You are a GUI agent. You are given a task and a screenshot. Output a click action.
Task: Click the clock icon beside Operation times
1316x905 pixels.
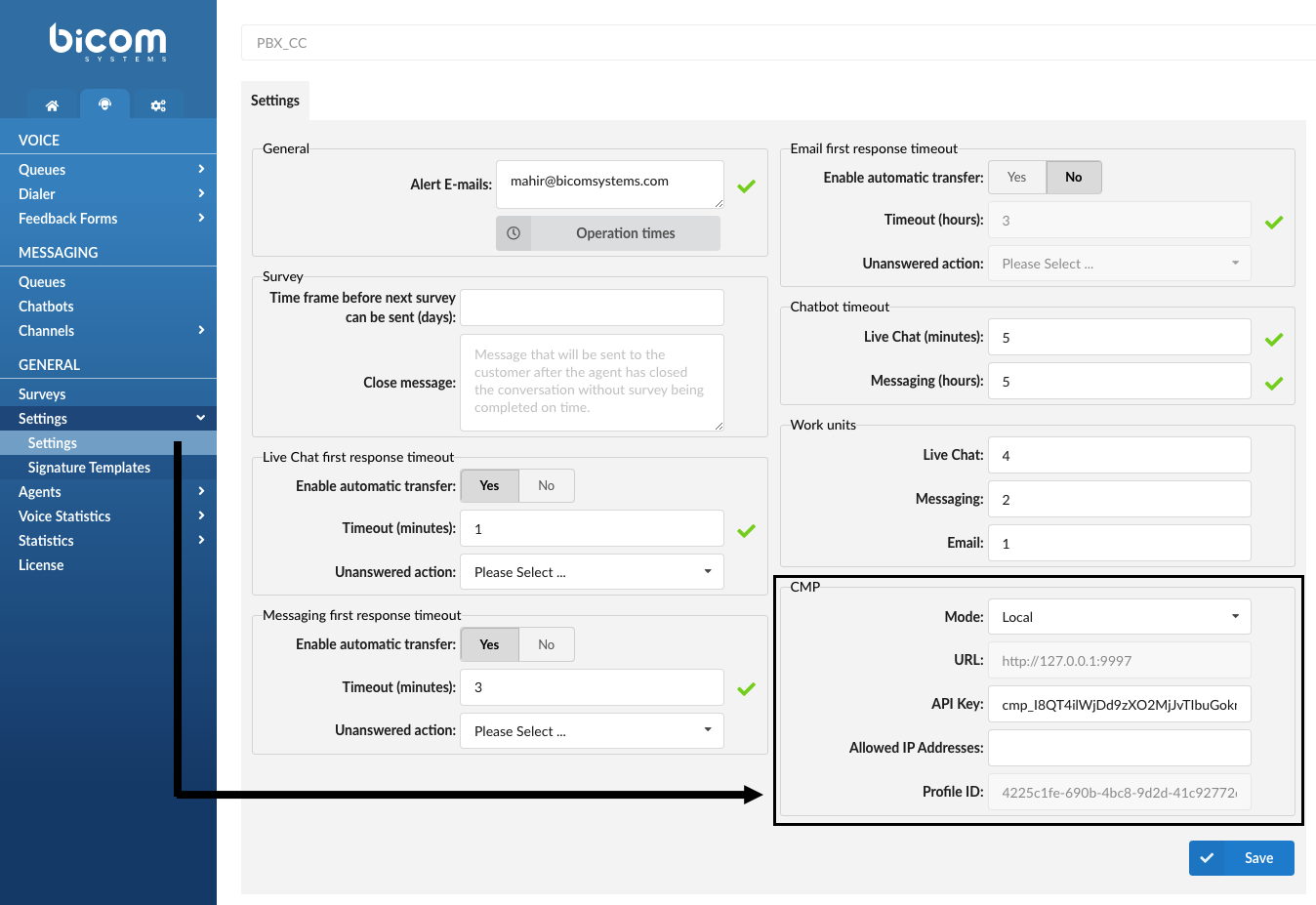514,232
